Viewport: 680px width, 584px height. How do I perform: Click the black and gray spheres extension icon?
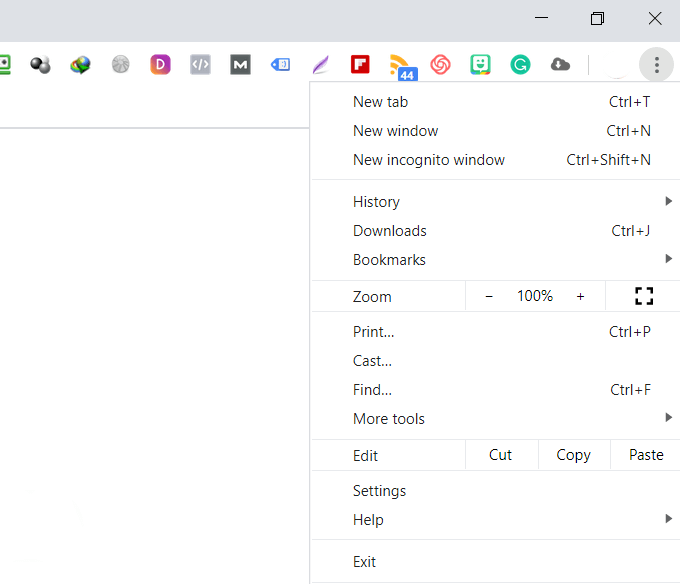pyautogui.click(x=40, y=65)
